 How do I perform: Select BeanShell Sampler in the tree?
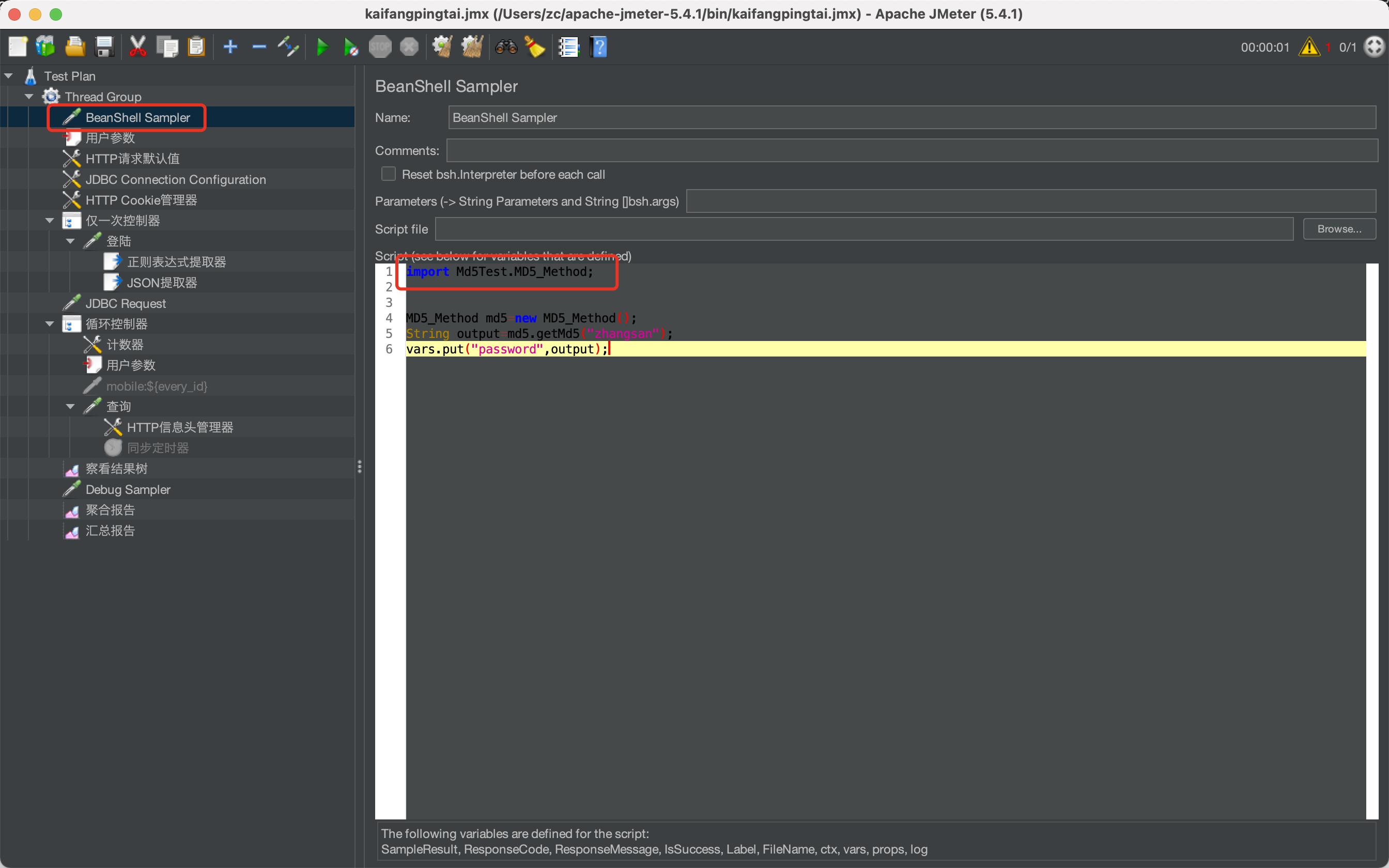137,118
